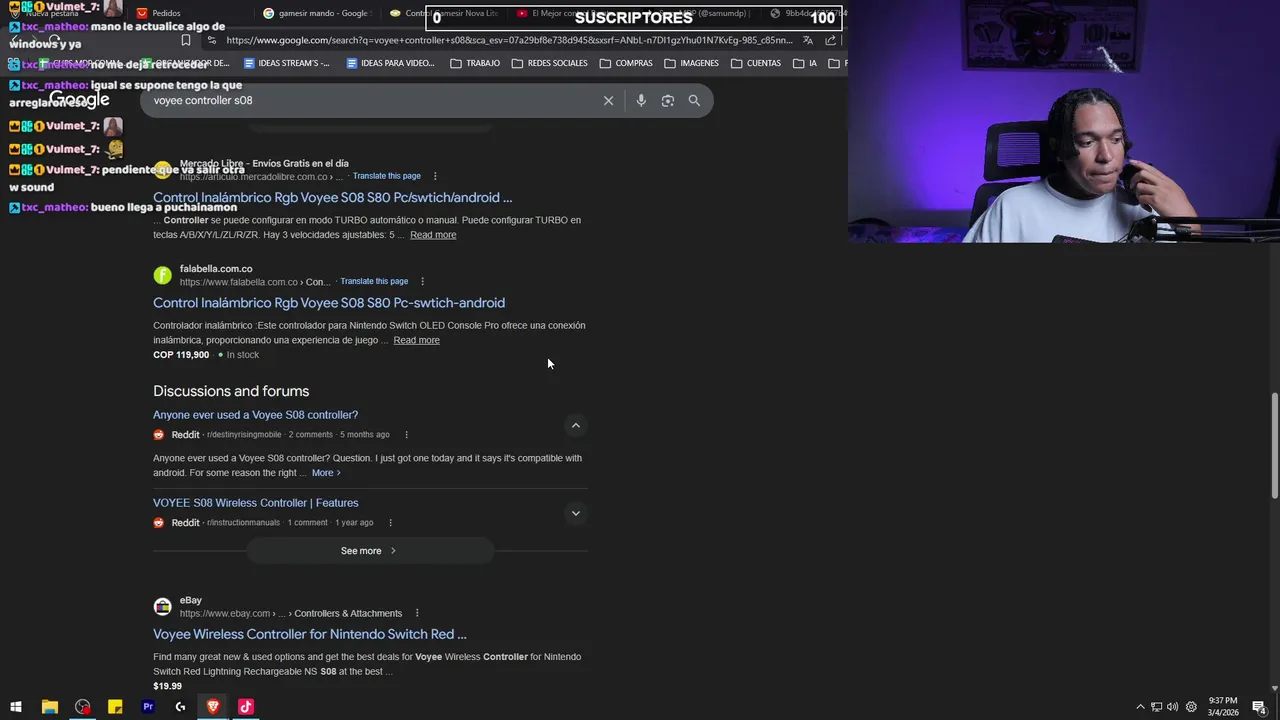Read more of the Mercado Libre snippet
Screen dimensions: 1280x720
(x=433, y=235)
